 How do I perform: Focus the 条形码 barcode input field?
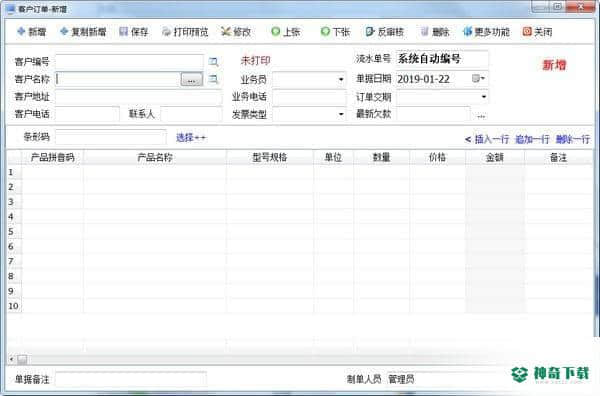click(x=111, y=137)
